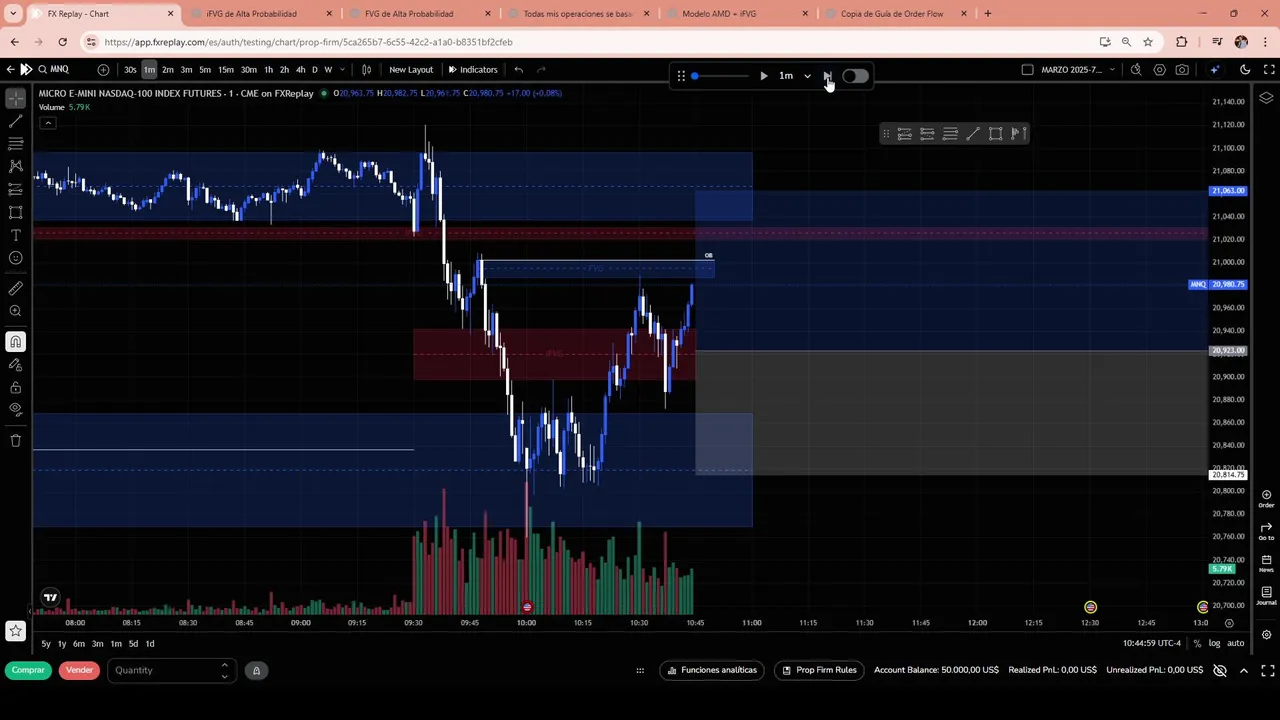Click the add symbol plus icon

(x=103, y=70)
